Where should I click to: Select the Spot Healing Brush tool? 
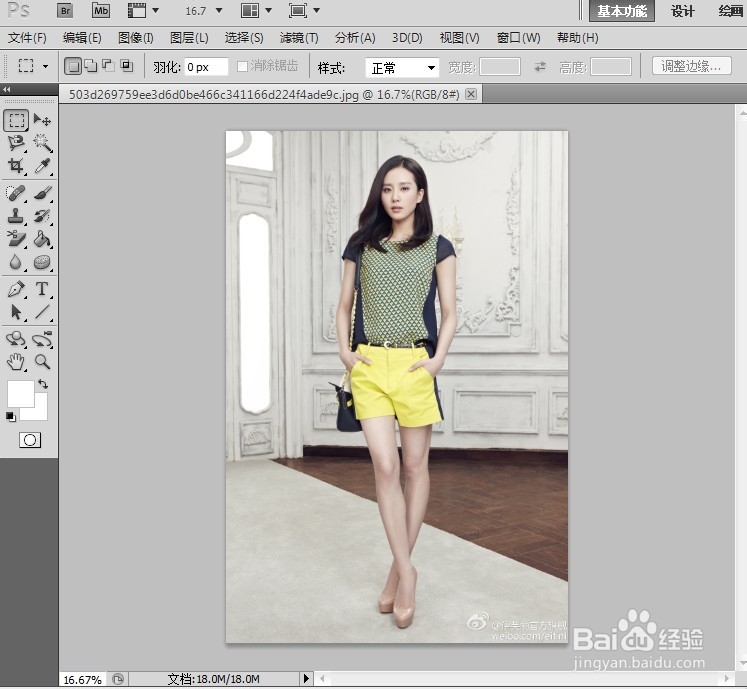[16, 193]
